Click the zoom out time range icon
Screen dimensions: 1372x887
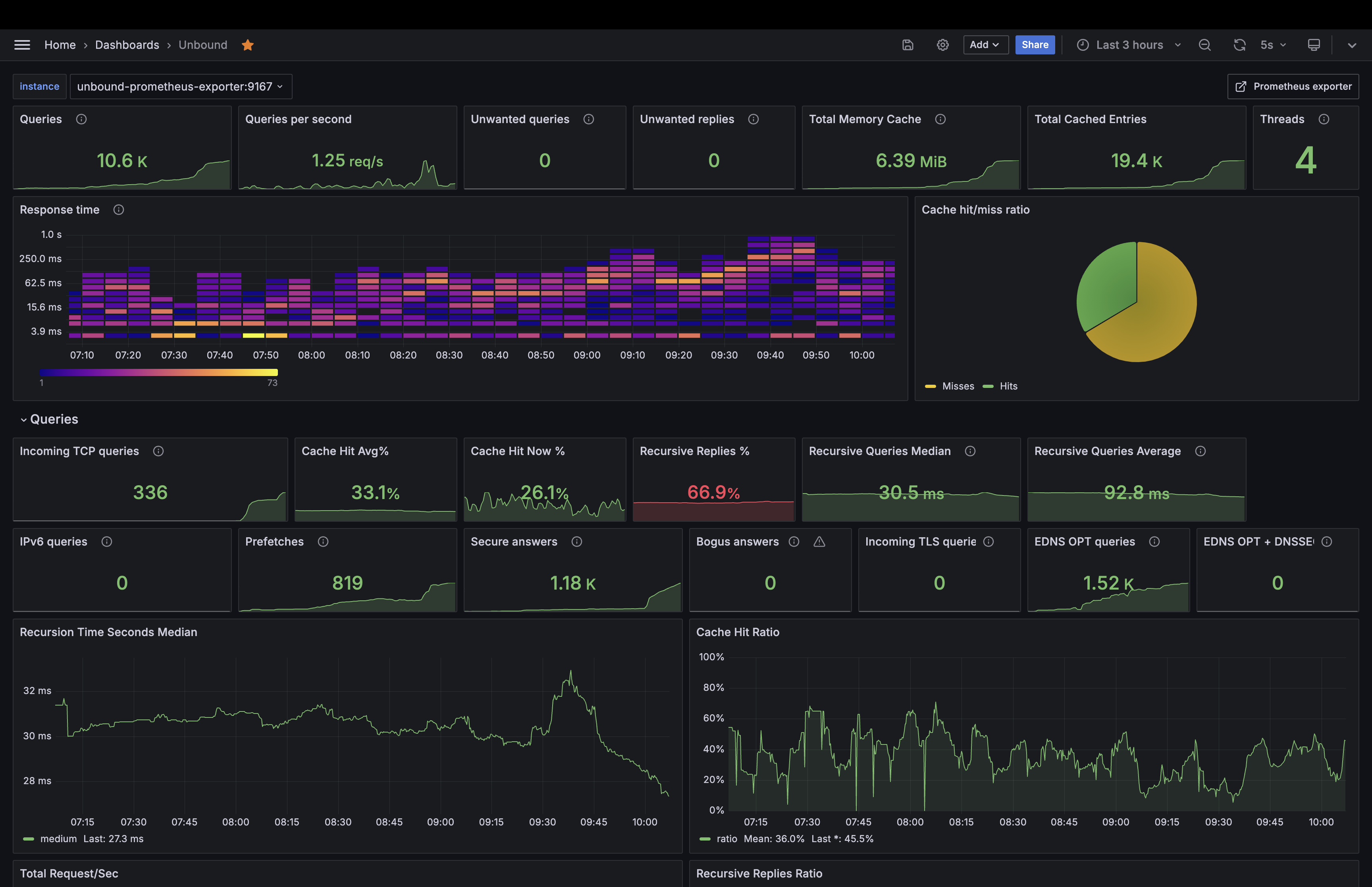pyautogui.click(x=1204, y=45)
